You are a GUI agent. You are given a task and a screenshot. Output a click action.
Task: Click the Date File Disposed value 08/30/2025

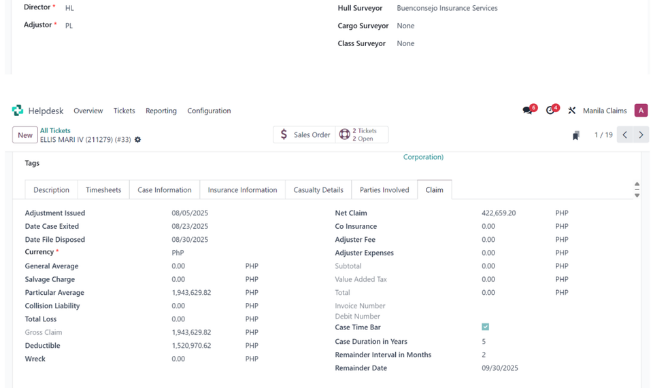click(x=189, y=240)
